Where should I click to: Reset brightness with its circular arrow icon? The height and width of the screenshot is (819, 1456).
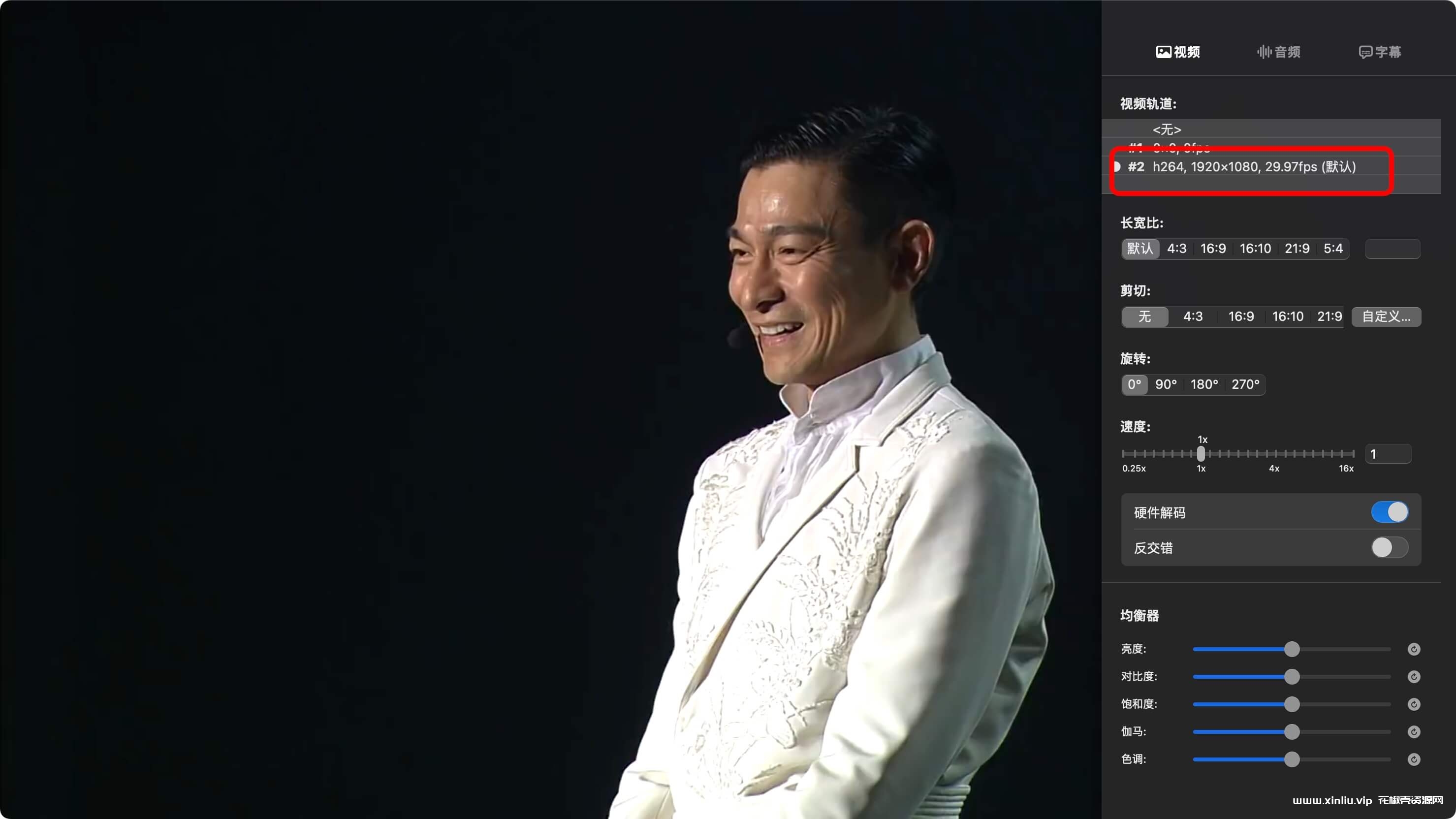coord(1414,649)
